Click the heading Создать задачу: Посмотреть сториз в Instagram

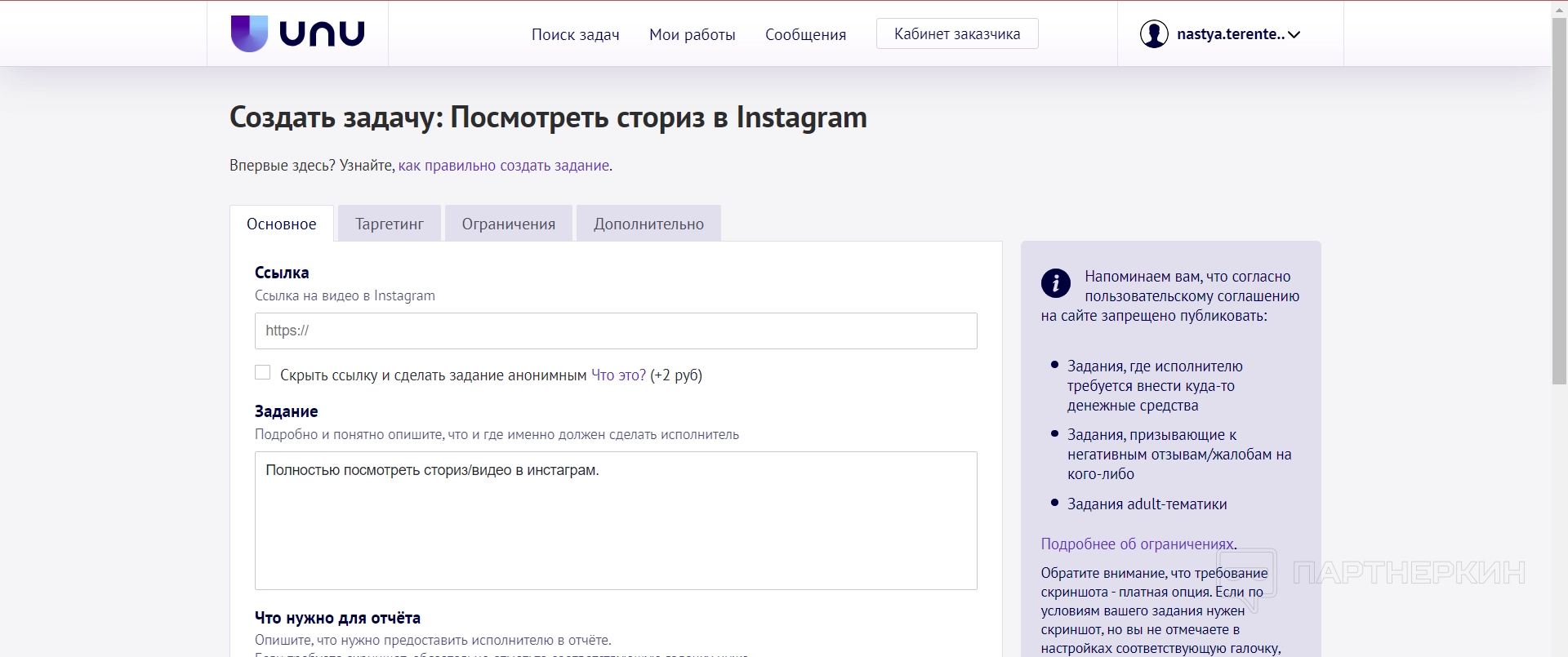point(548,118)
